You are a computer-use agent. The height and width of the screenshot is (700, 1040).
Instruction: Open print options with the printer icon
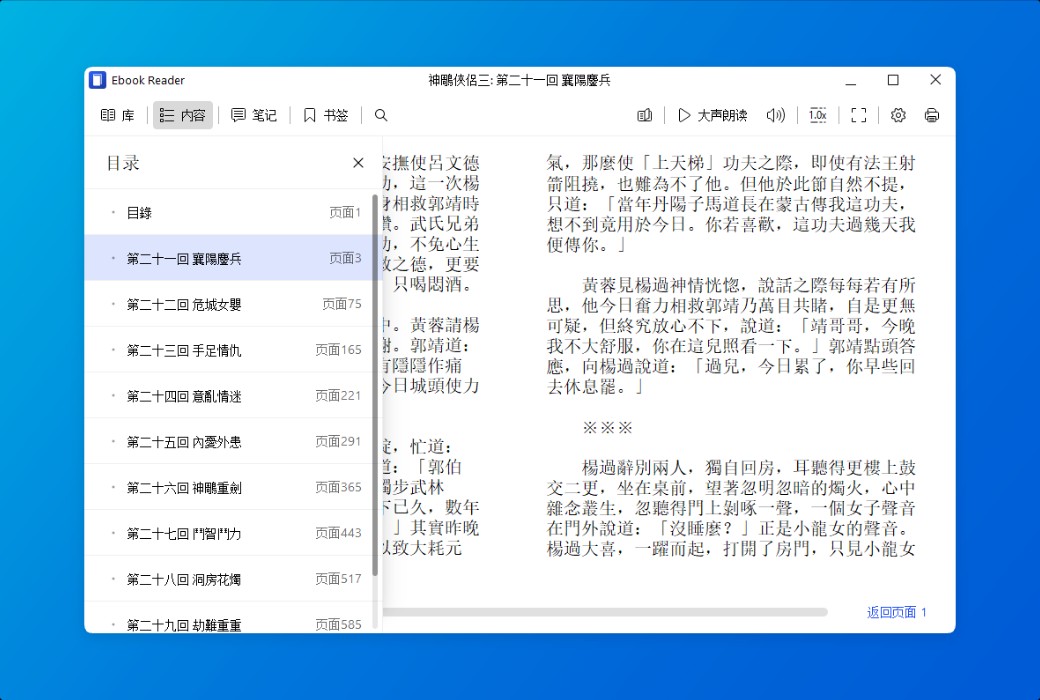[931, 115]
